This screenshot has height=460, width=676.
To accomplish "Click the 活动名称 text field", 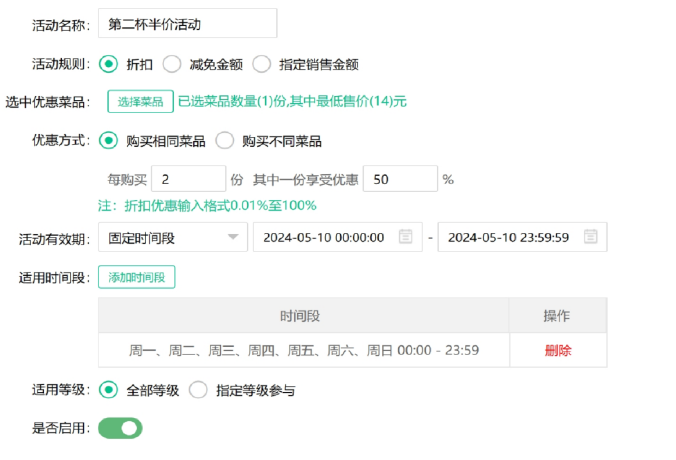I will [x=187, y=23].
